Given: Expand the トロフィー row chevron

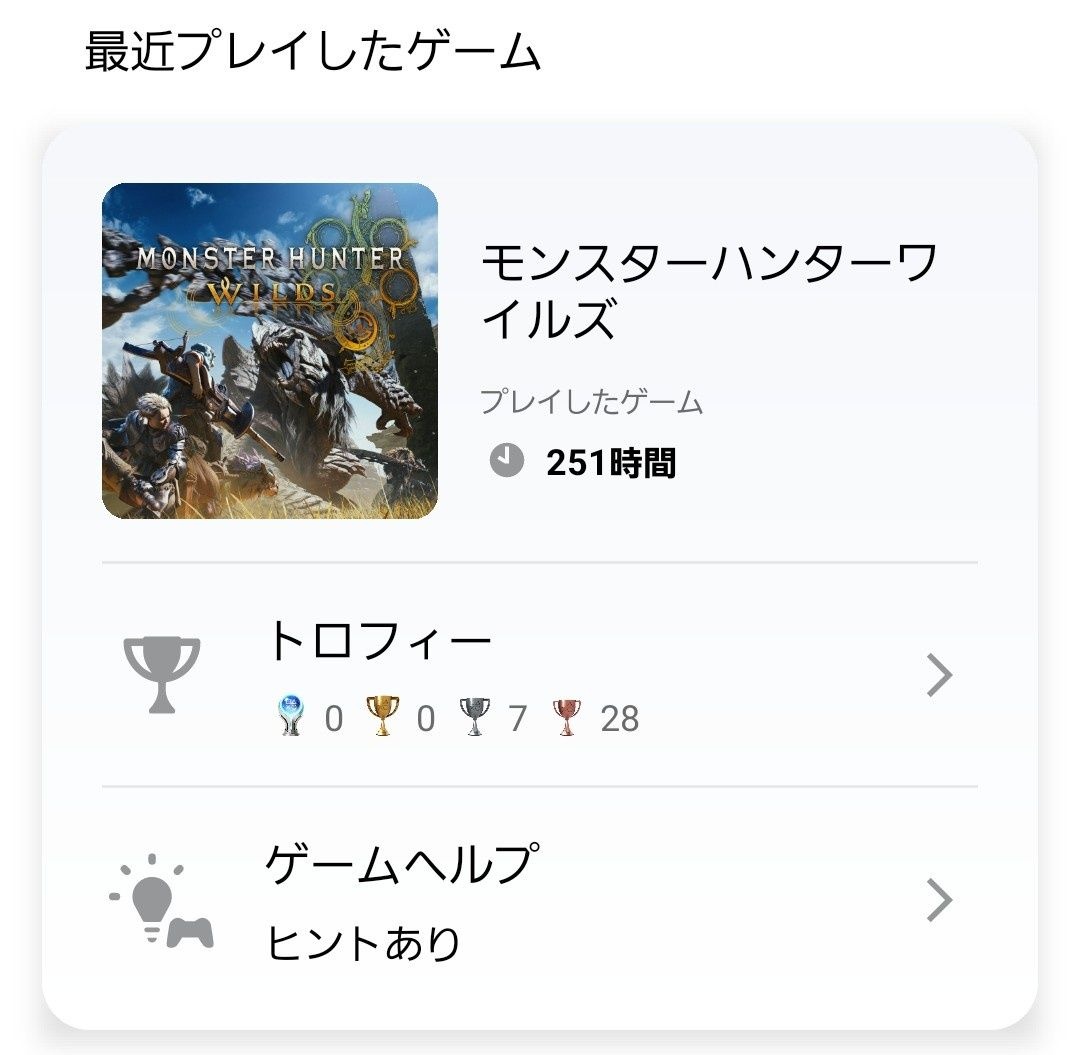Looking at the screenshot, I should click(939, 675).
